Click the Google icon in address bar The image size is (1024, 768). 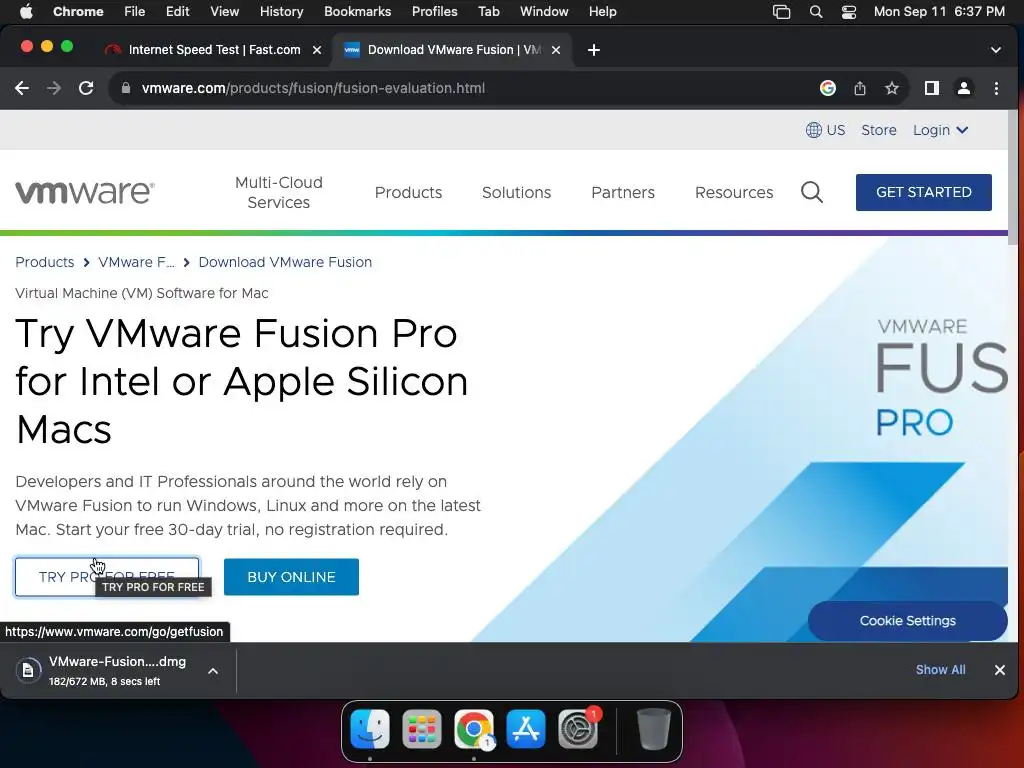(827, 88)
